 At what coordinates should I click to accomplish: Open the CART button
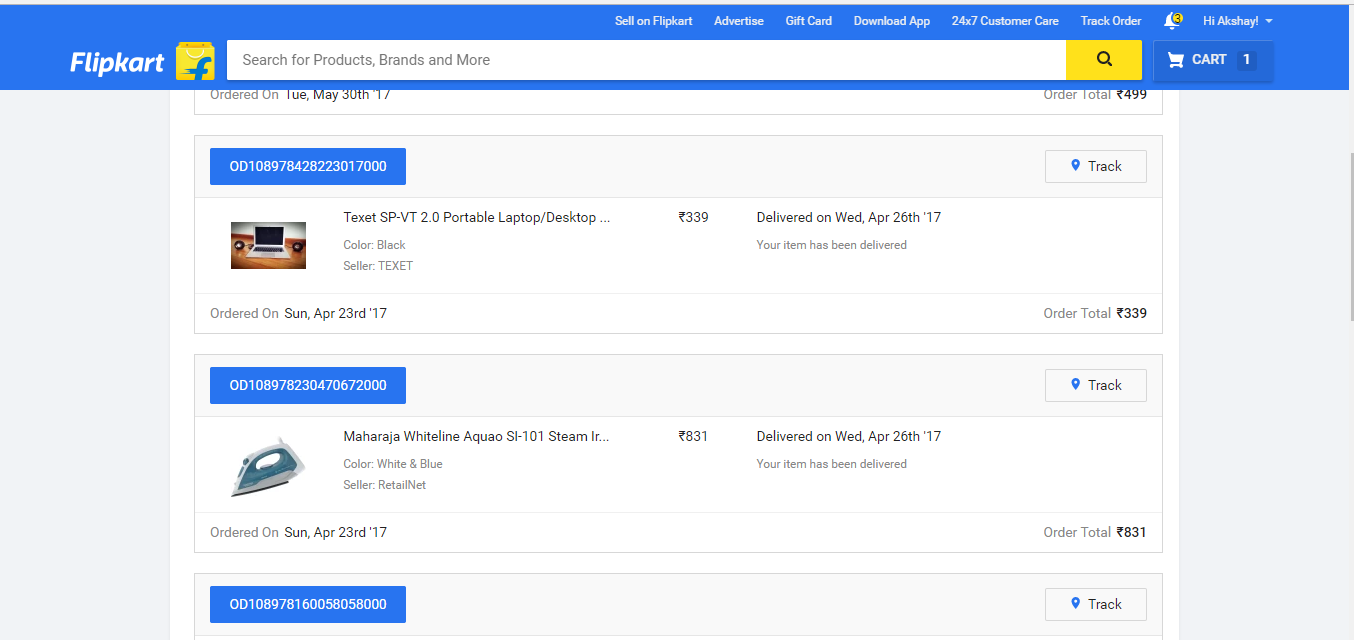coord(1213,60)
